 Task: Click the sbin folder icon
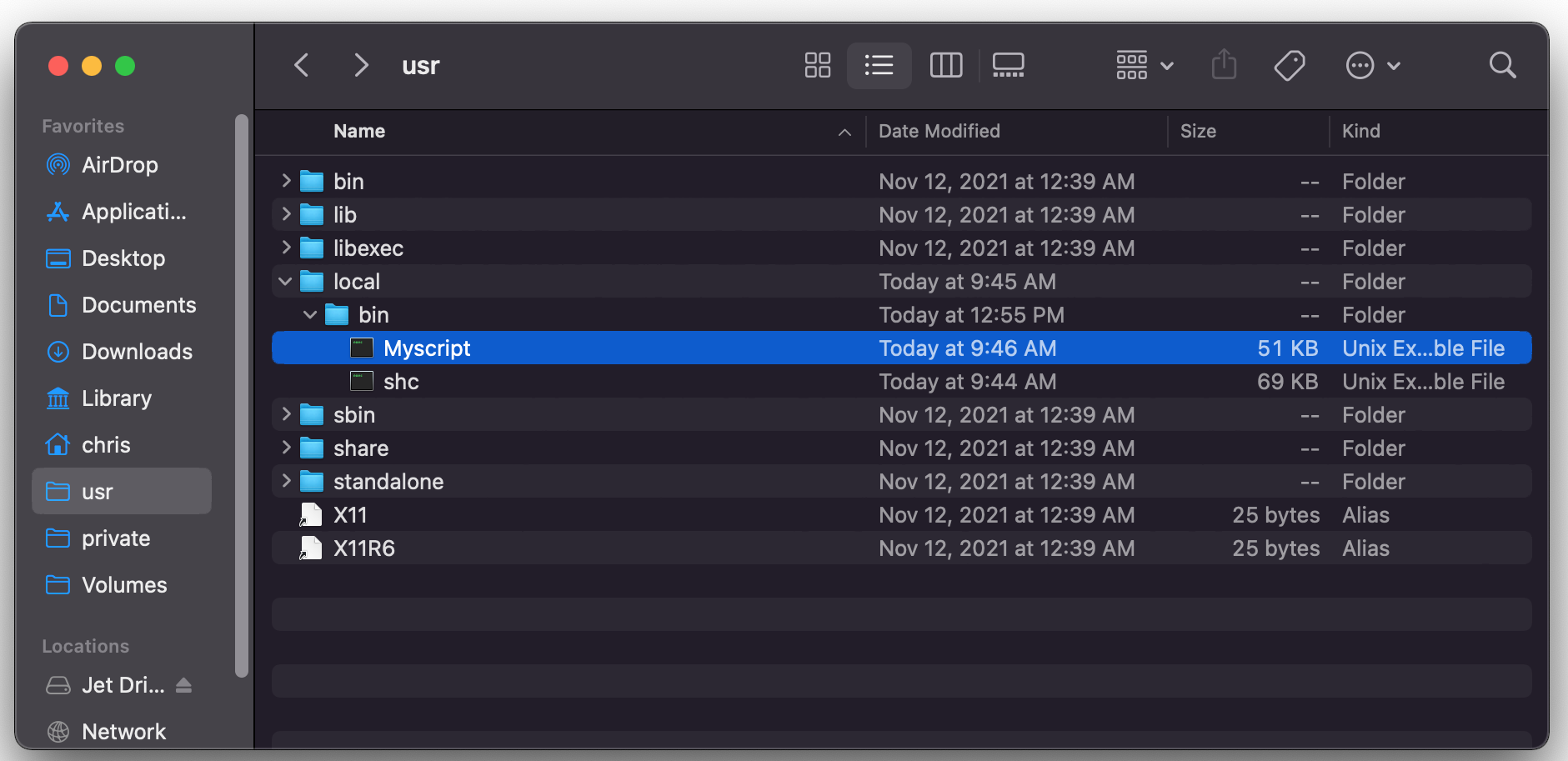pos(312,414)
